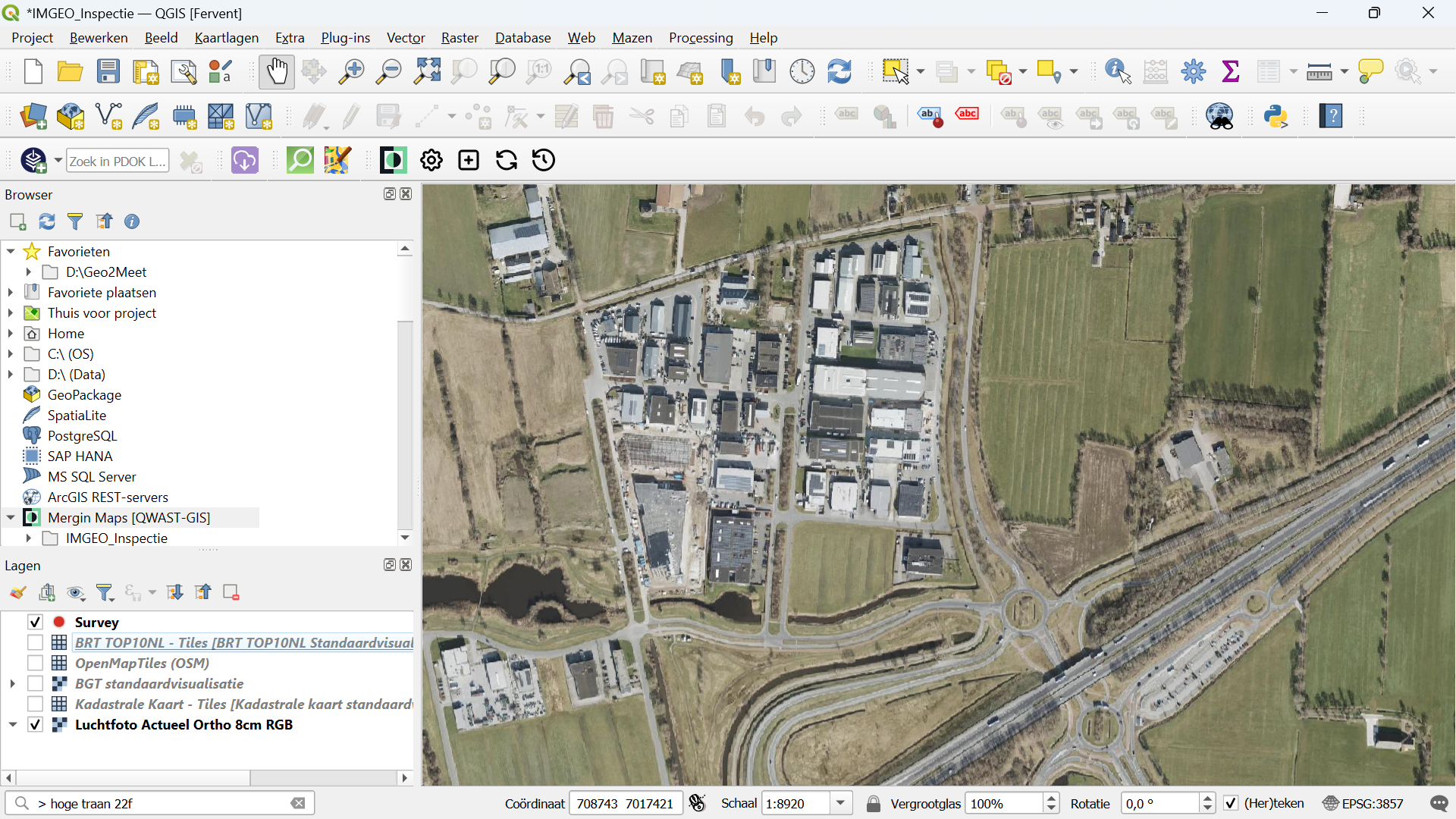Click Browser panel filter icon

click(x=75, y=221)
